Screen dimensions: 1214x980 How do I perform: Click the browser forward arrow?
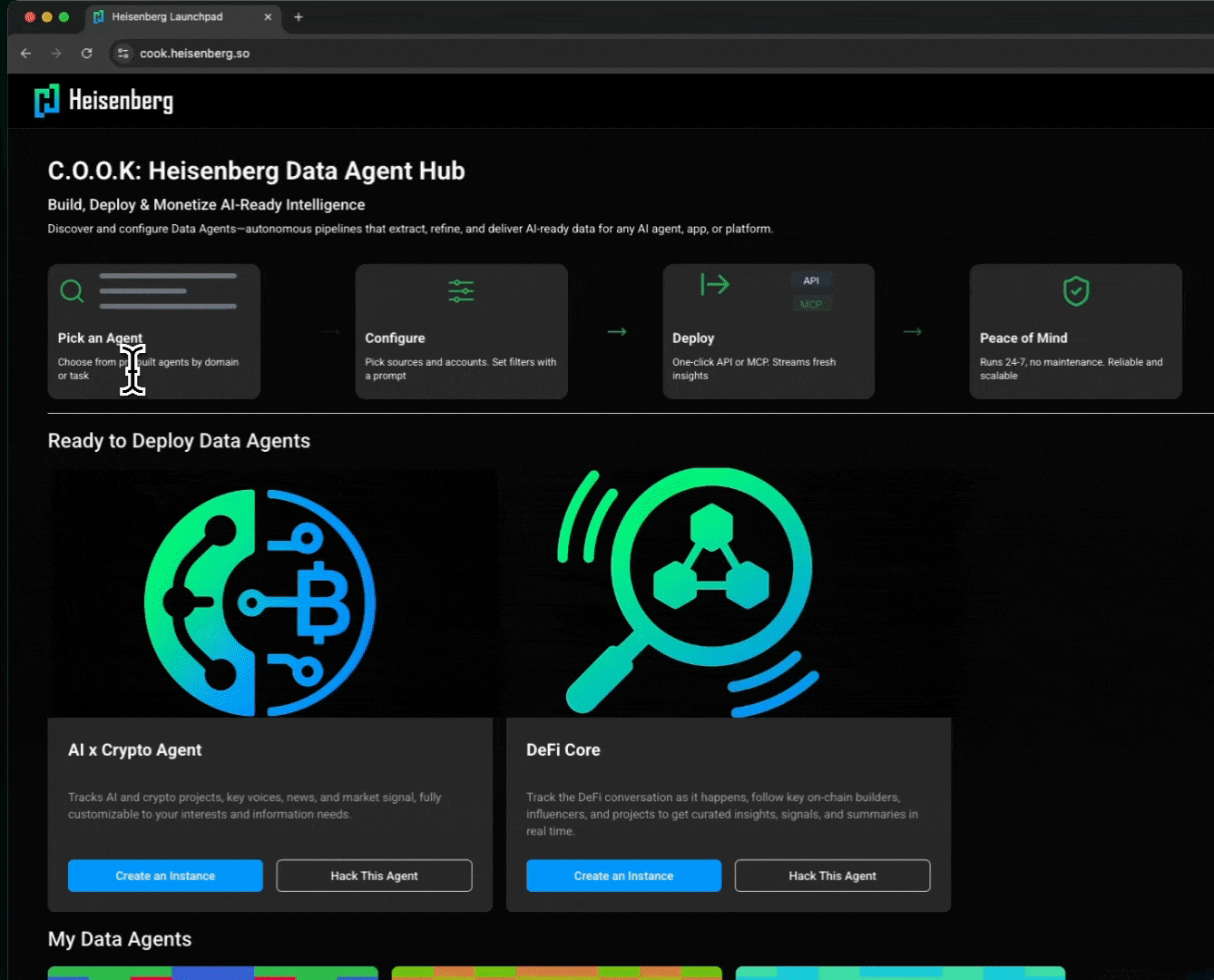tap(56, 54)
